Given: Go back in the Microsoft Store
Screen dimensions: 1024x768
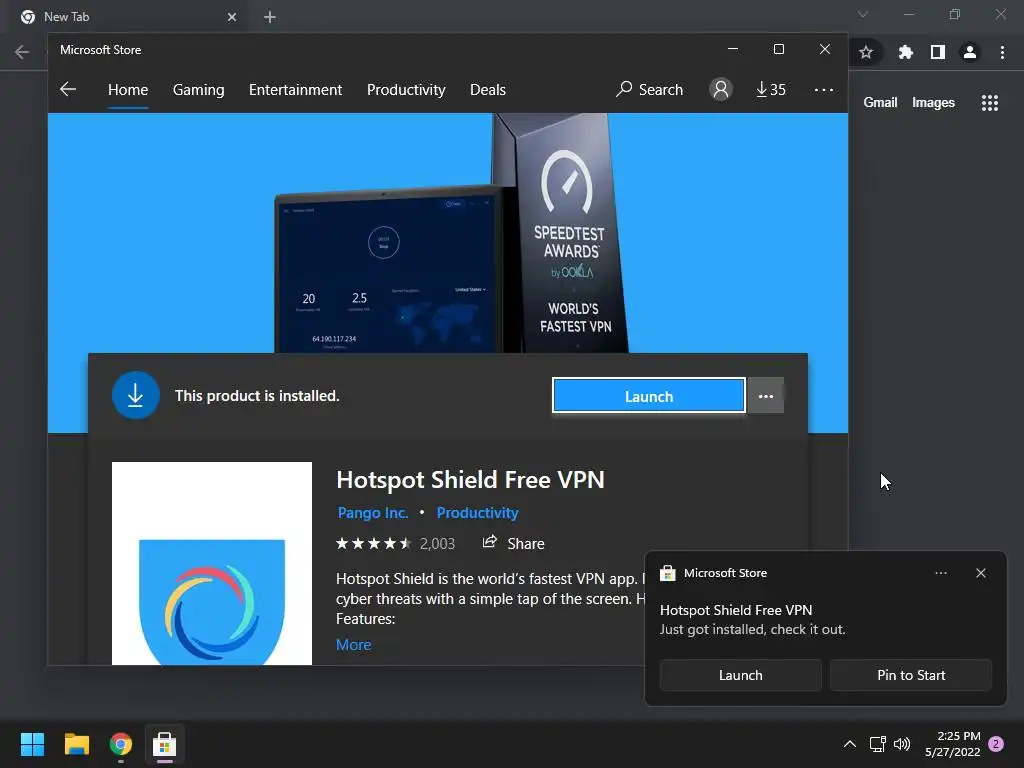Looking at the screenshot, I should 68,89.
